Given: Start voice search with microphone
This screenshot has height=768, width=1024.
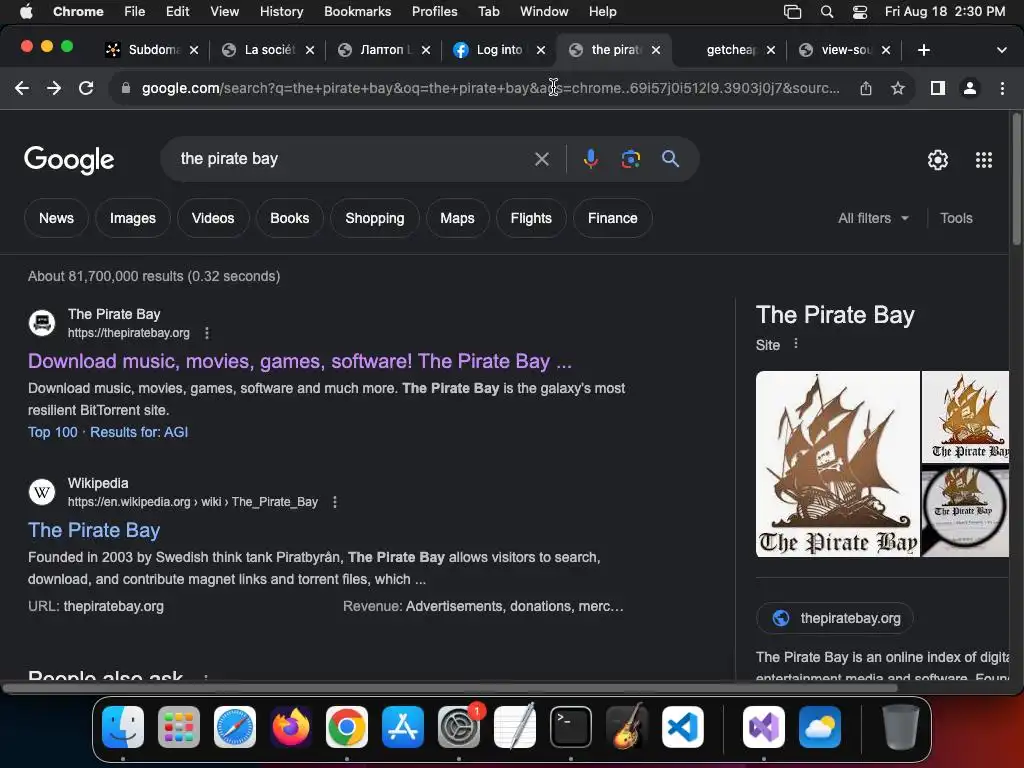Looking at the screenshot, I should 590,159.
